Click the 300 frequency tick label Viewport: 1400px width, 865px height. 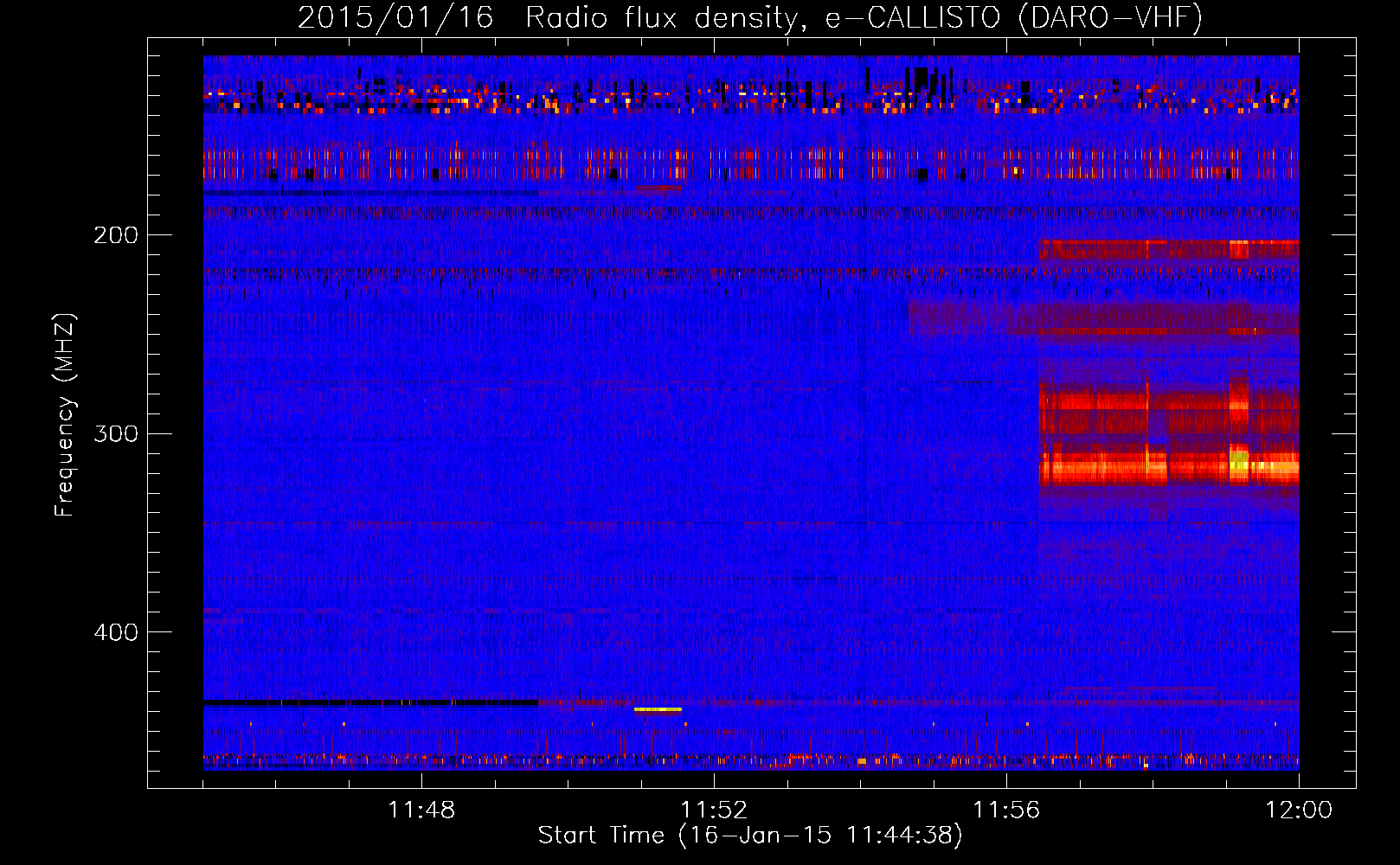tap(116, 433)
